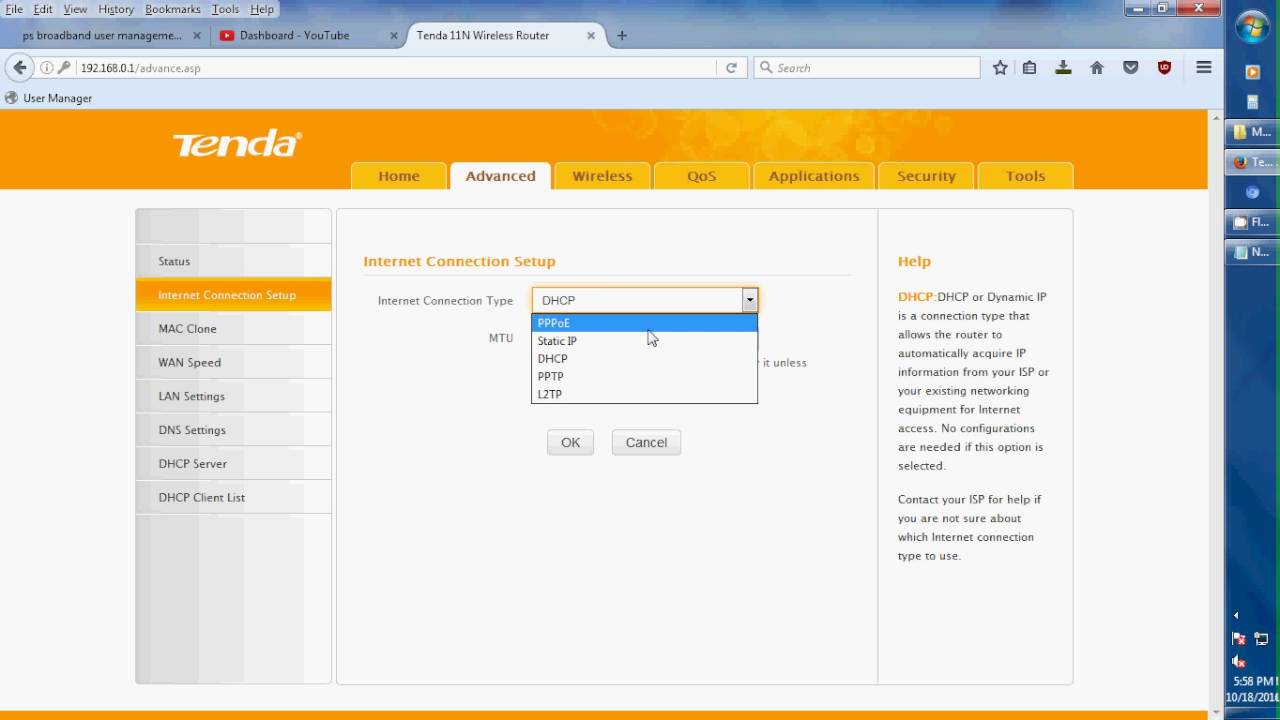Go to the router Home tab
The height and width of the screenshot is (720, 1280).
[x=399, y=176]
